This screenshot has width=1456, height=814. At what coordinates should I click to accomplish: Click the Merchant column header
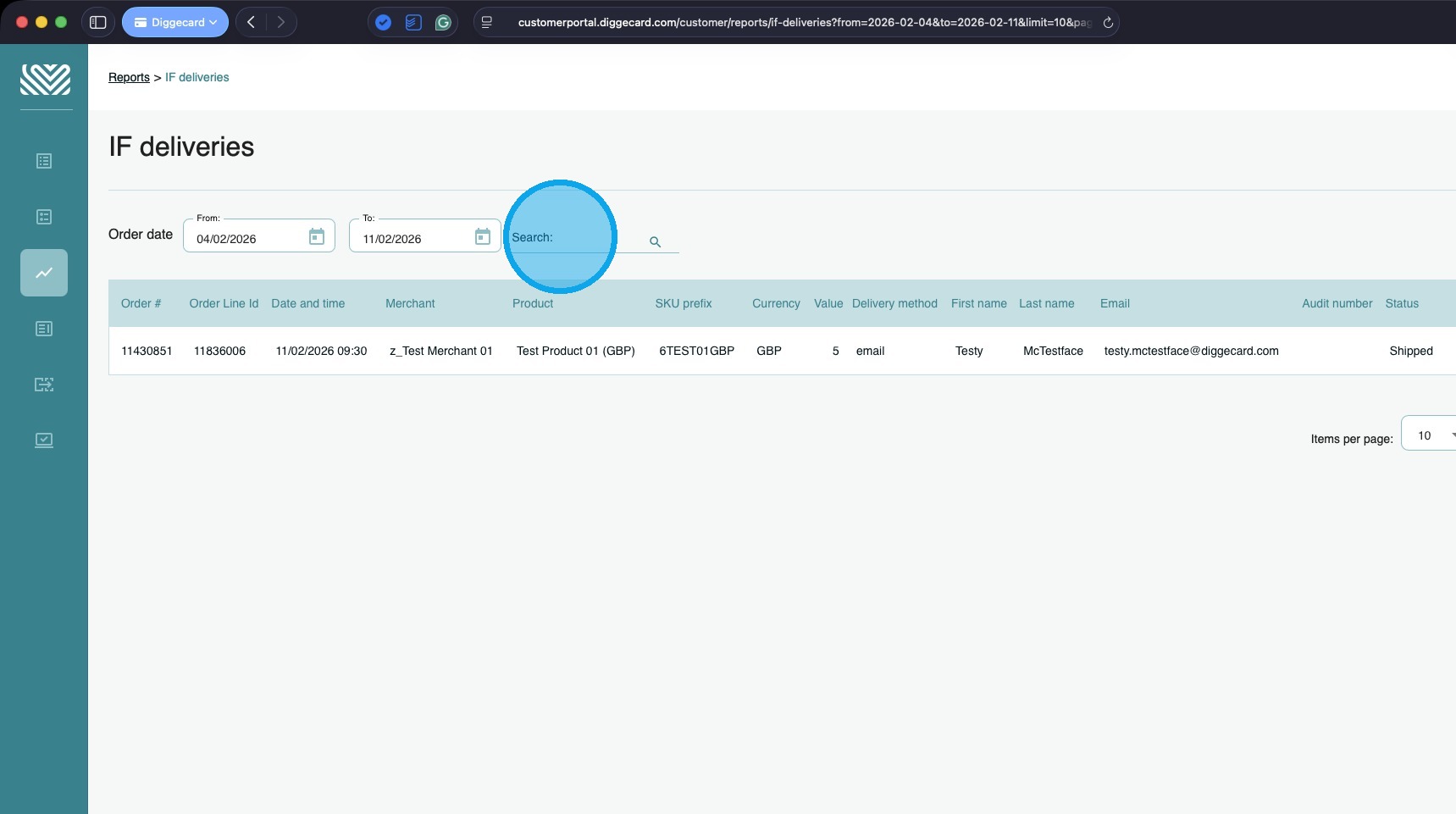click(x=410, y=303)
